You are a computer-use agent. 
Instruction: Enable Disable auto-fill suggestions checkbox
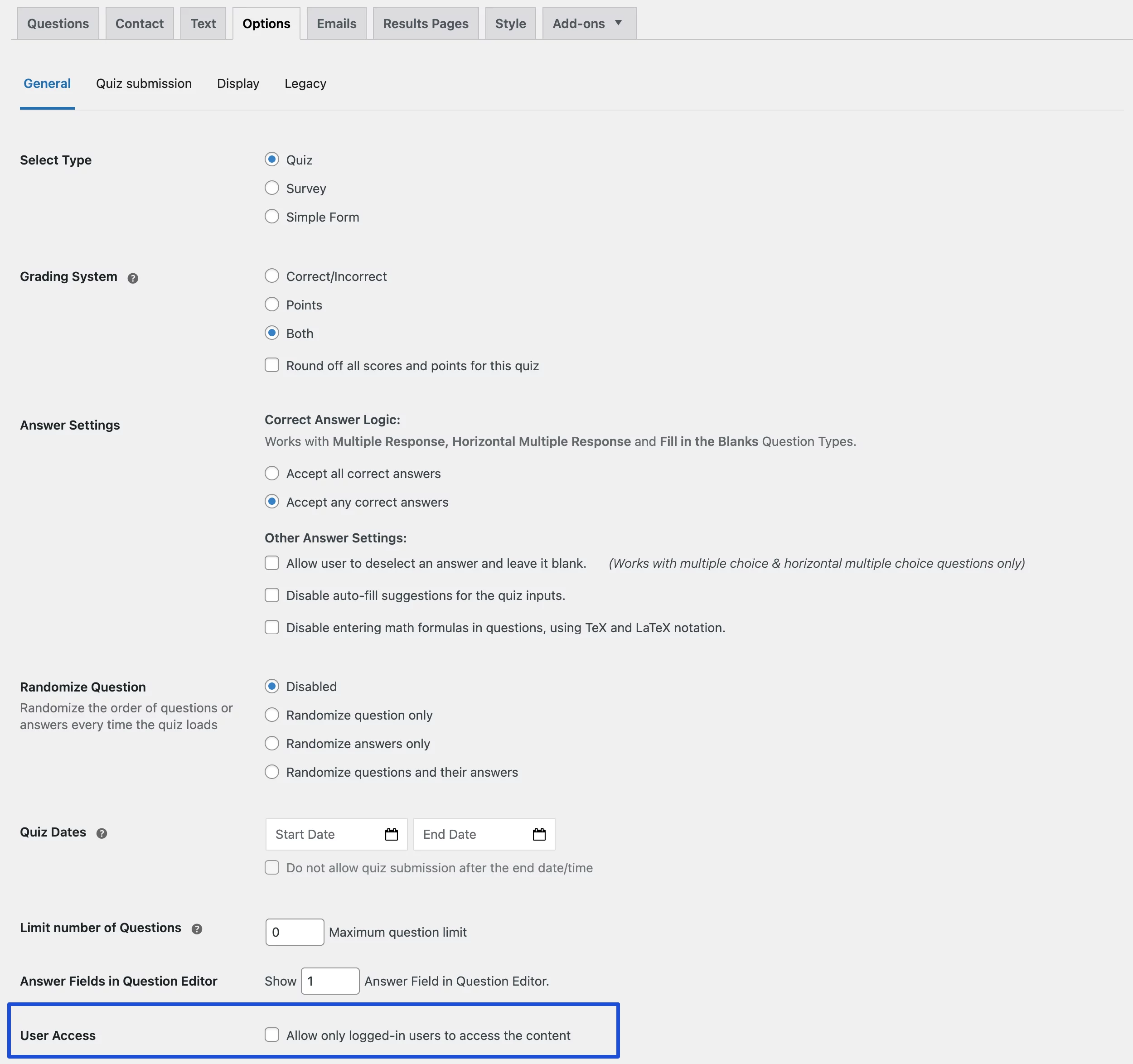[x=272, y=595]
